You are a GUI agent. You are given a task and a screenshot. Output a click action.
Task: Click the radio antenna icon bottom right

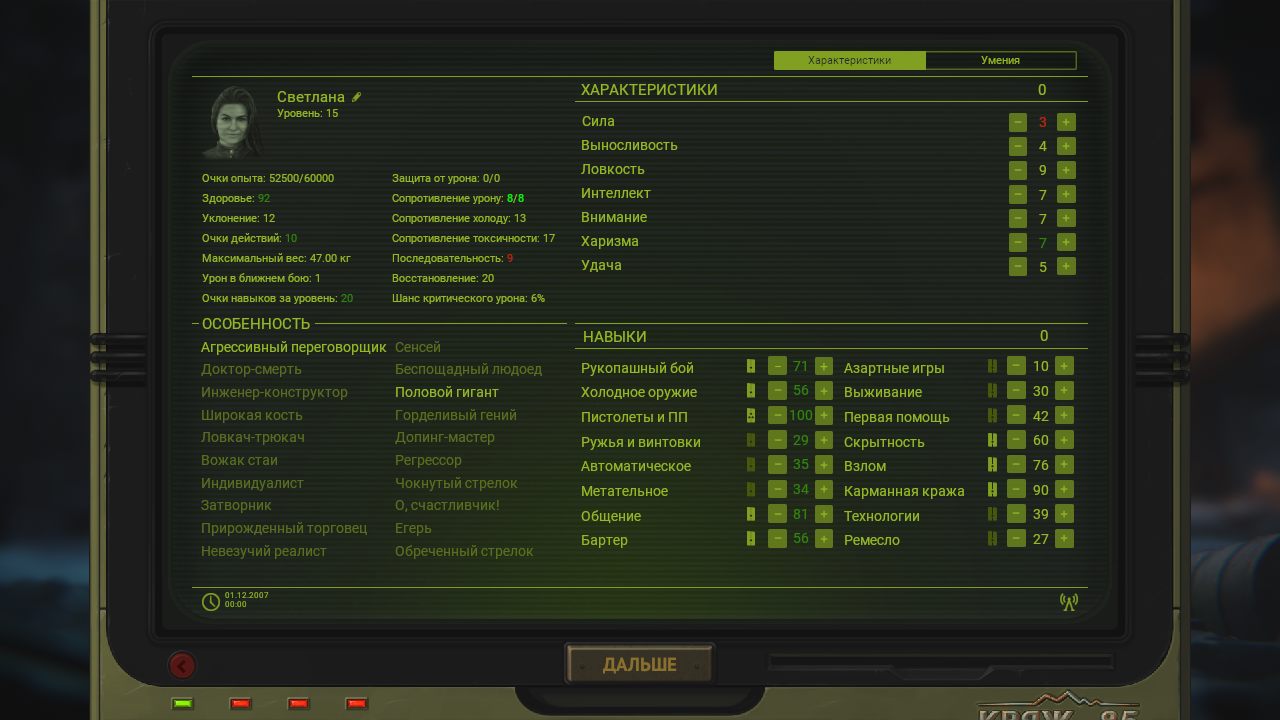click(x=1069, y=601)
